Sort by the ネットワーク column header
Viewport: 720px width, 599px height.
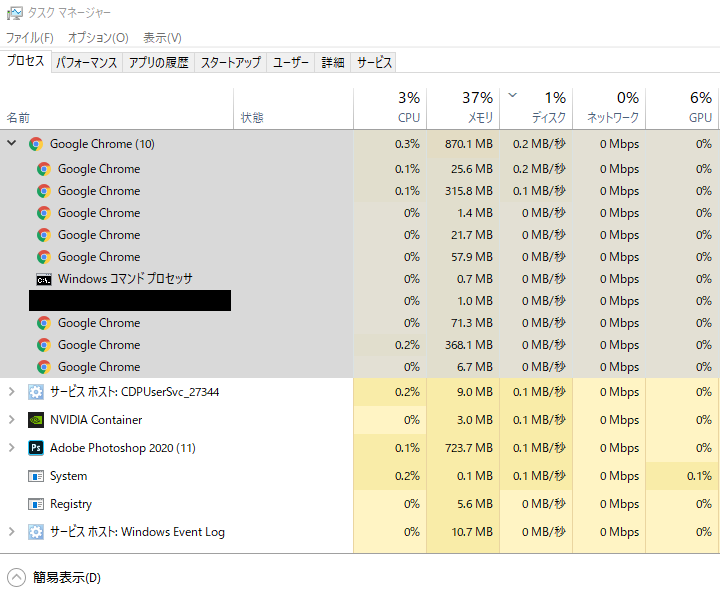coord(609,108)
